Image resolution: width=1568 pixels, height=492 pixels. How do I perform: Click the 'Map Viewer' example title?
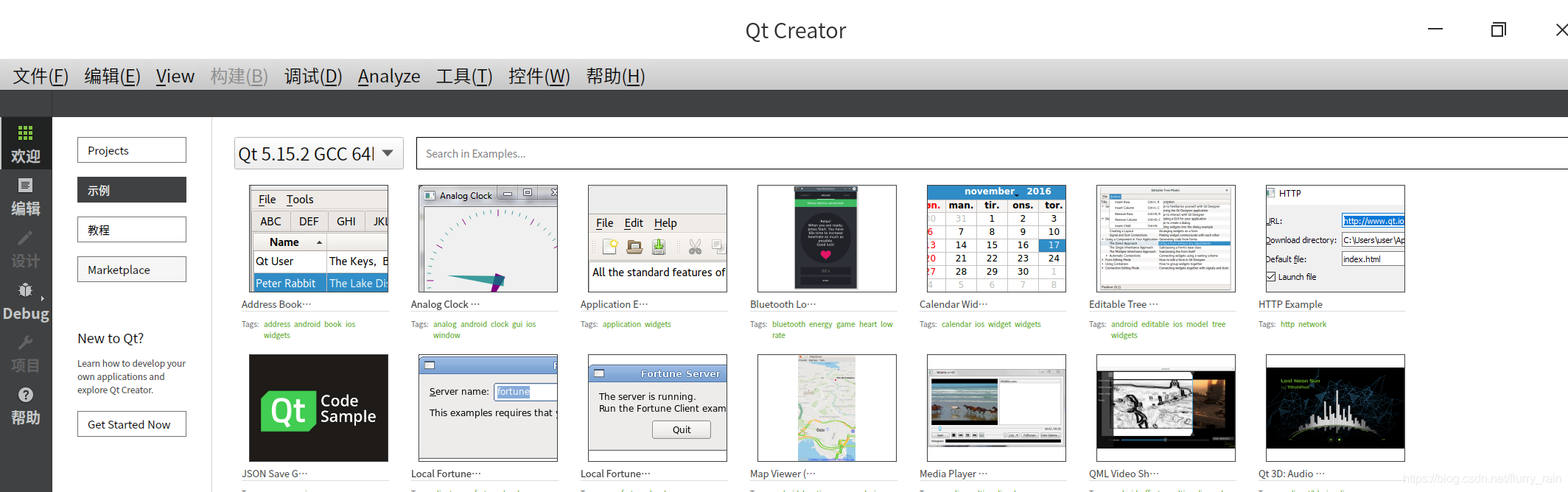click(x=783, y=474)
